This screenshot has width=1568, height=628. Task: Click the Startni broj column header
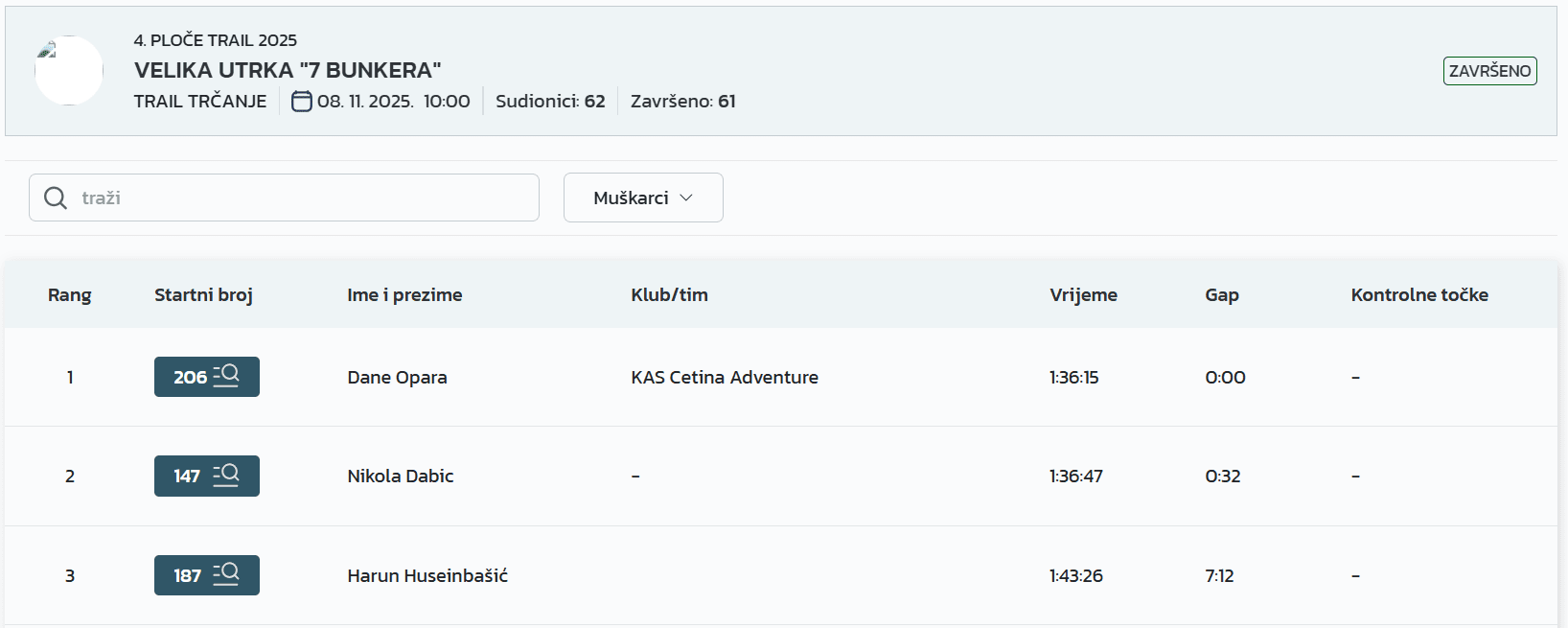pyautogui.click(x=203, y=294)
